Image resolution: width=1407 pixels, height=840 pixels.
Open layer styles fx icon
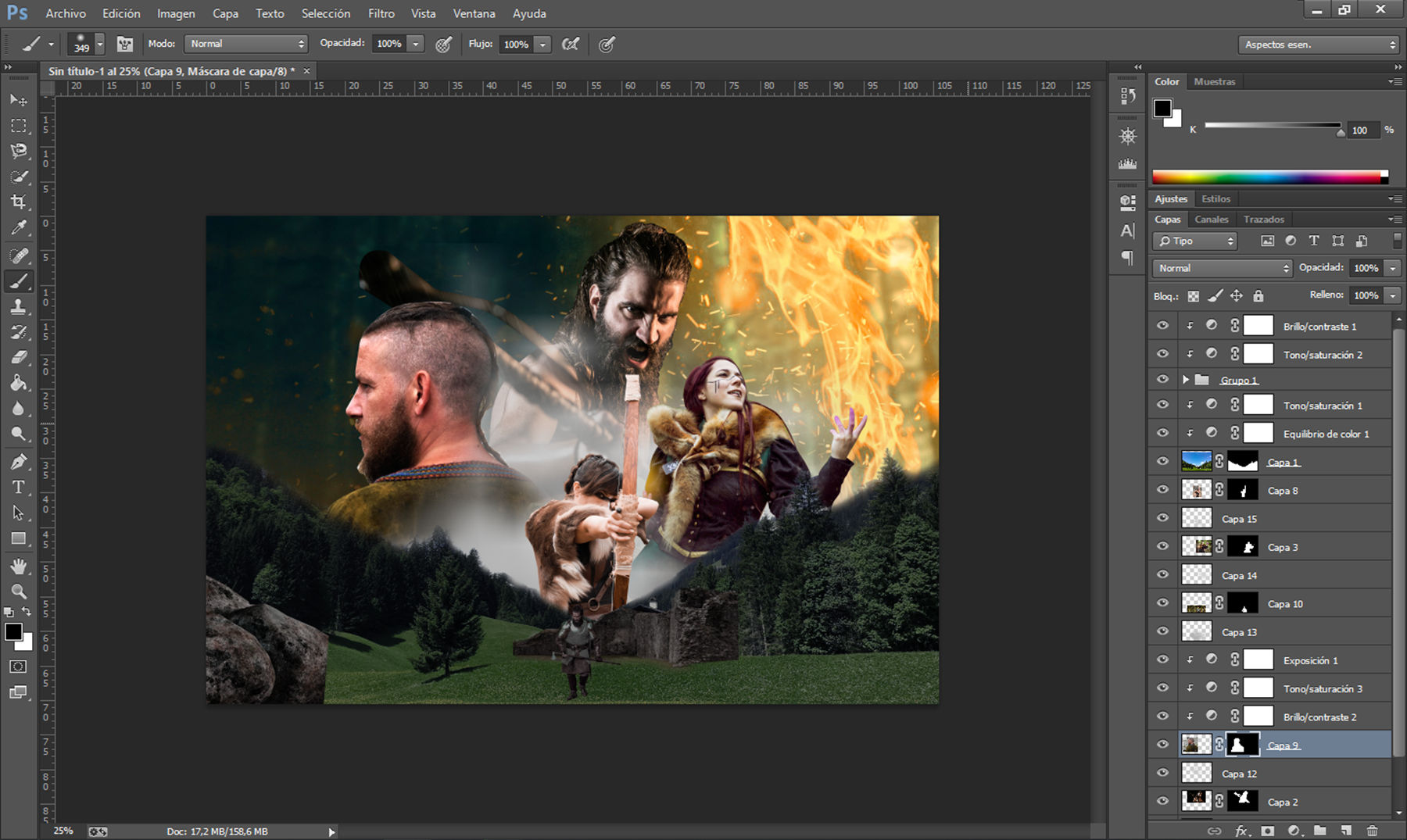coord(1241,831)
